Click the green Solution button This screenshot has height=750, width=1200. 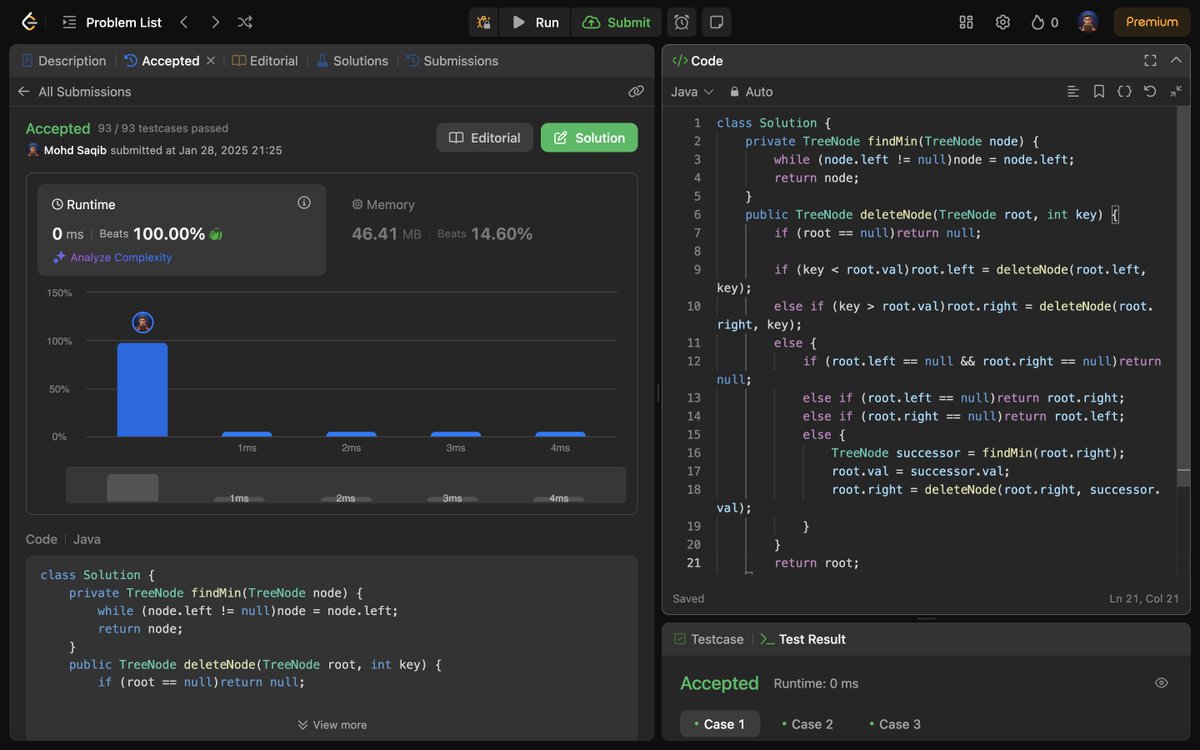pos(589,138)
